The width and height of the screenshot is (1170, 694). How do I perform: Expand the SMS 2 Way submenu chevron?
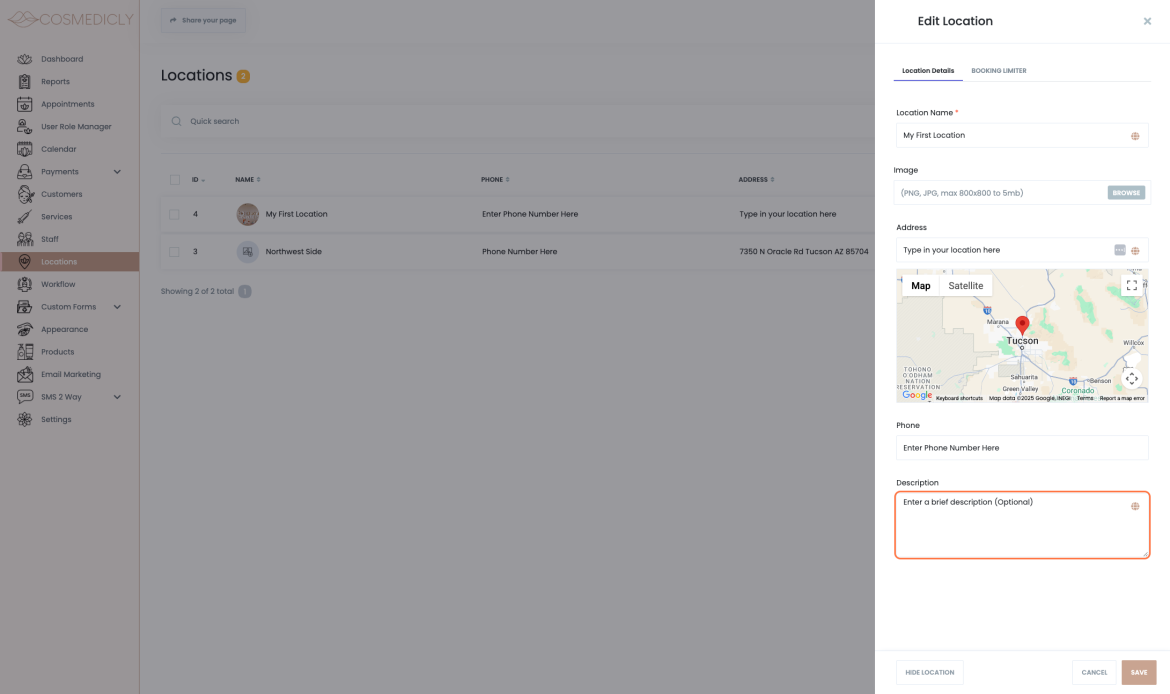[x=117, y=397]
